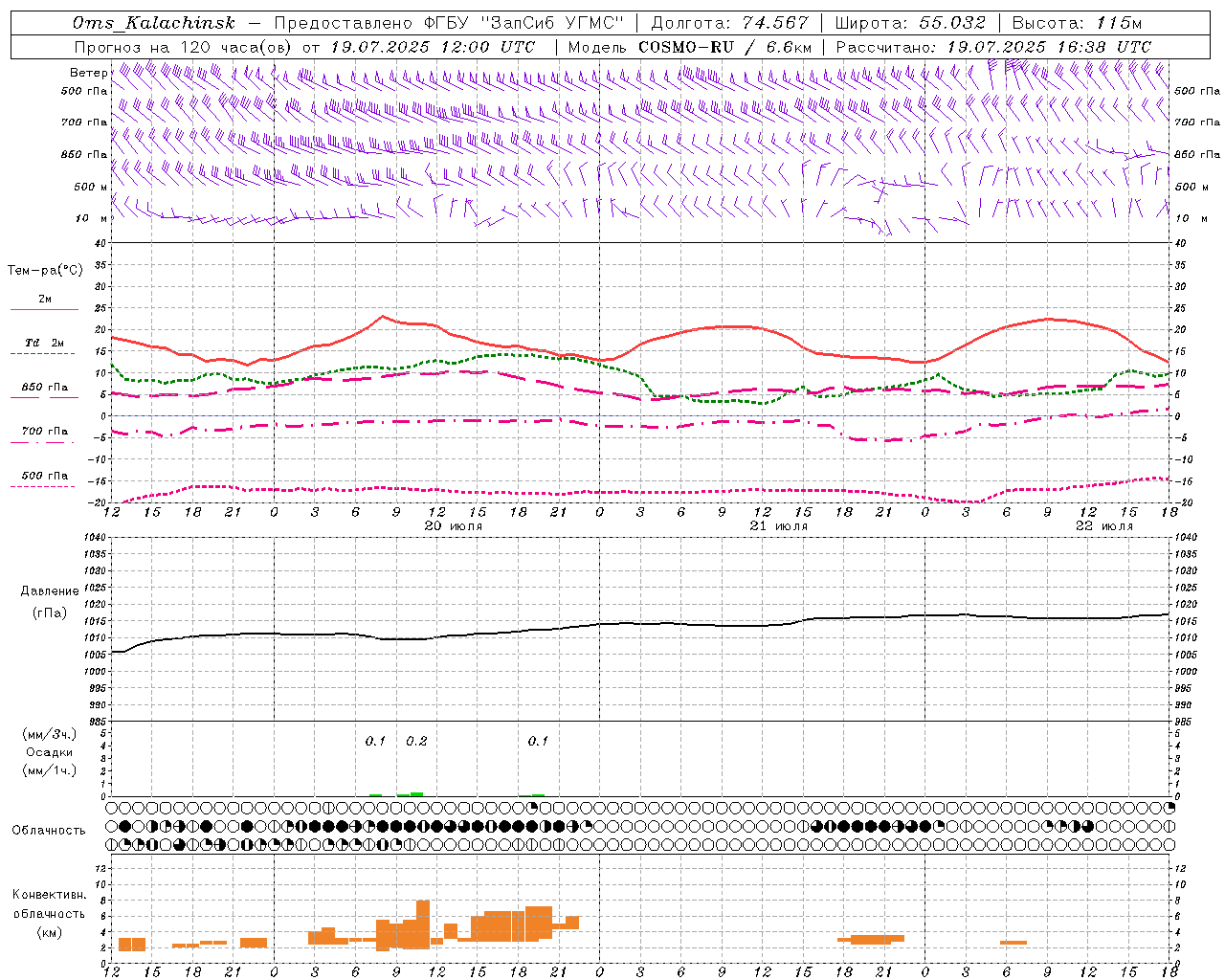Click the "21 июля" date label
Screen dimensions: 1225x980
[x=778, y=526]
